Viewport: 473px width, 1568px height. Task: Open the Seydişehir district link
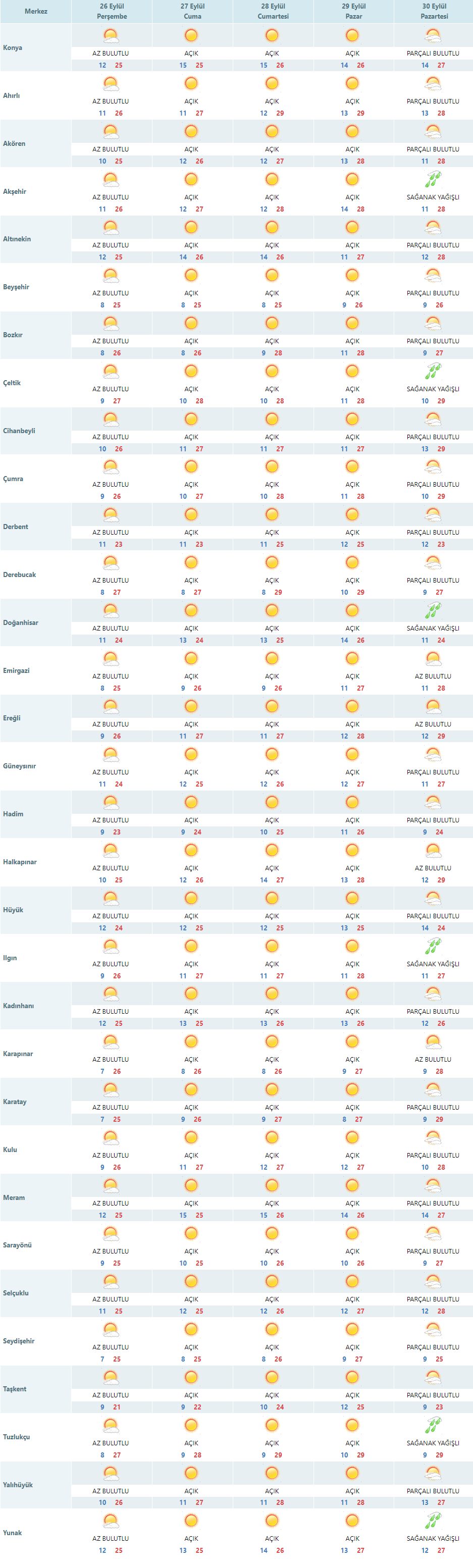point(19,1341)
